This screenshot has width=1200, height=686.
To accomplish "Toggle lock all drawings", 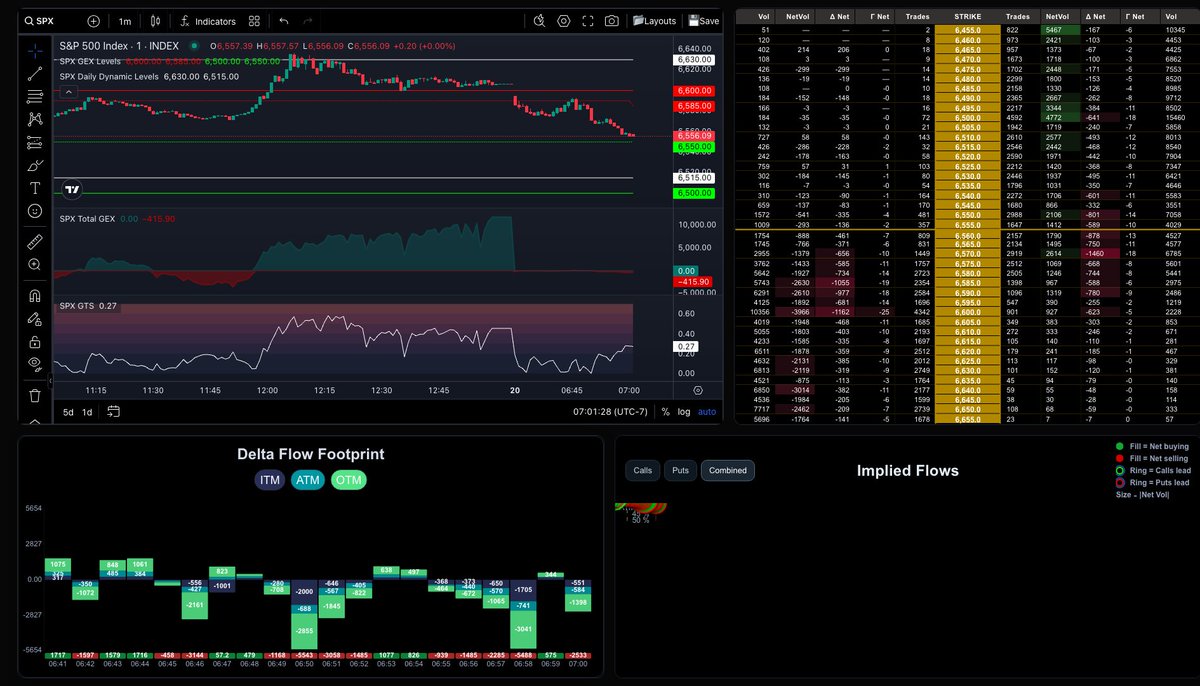I will [35, 342].
